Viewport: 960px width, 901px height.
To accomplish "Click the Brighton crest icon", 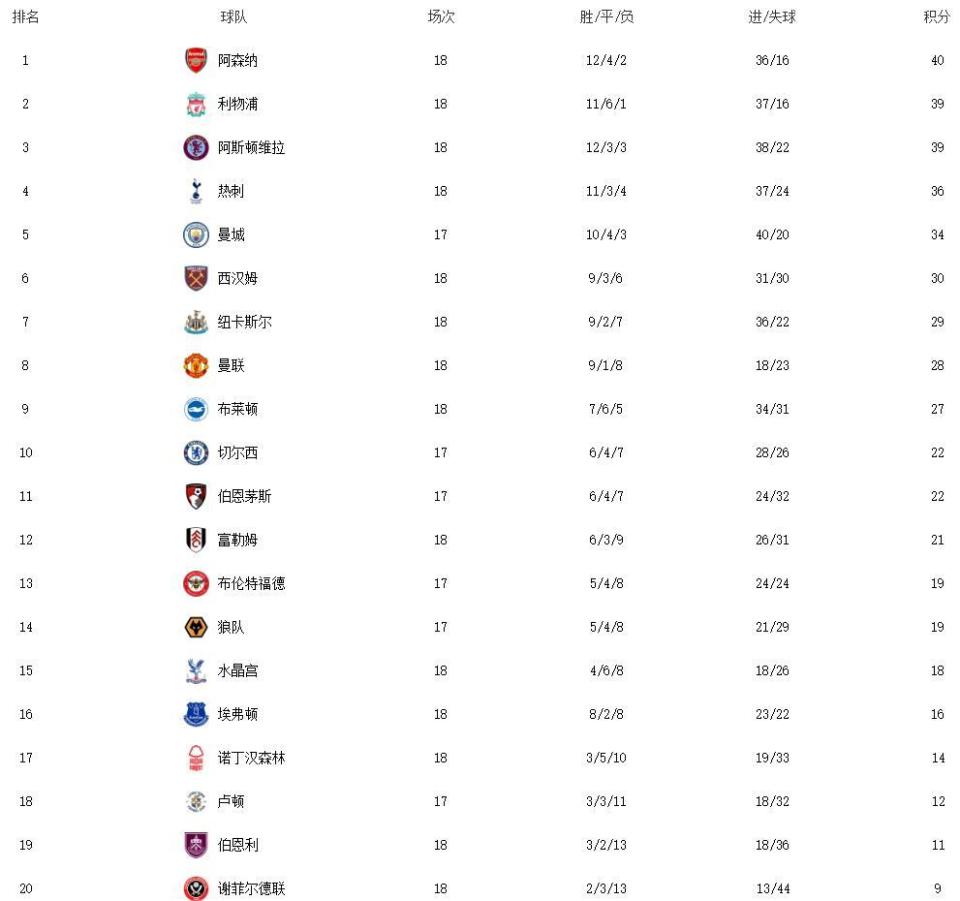I will pos(196,409).
